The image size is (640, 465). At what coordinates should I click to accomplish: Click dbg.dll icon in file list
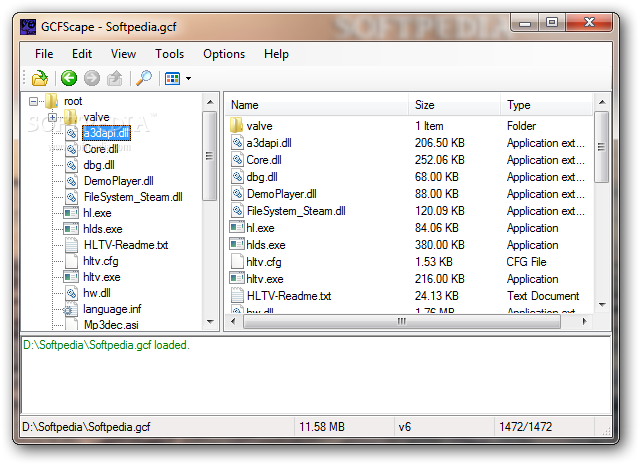coord(237,177)
